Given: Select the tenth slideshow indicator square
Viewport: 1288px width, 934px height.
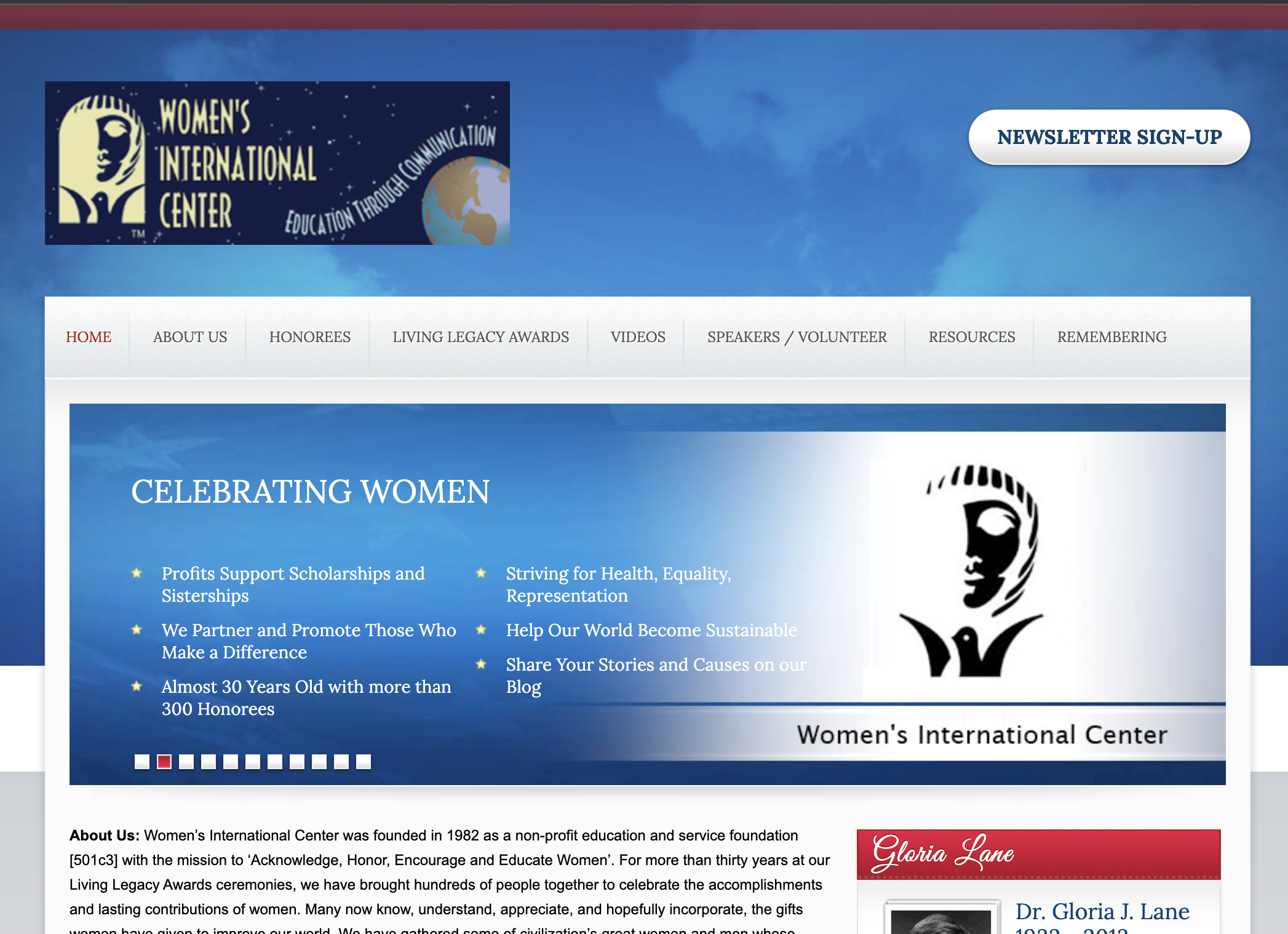Looking at the screenshot, I should click(x=341, y=762).
